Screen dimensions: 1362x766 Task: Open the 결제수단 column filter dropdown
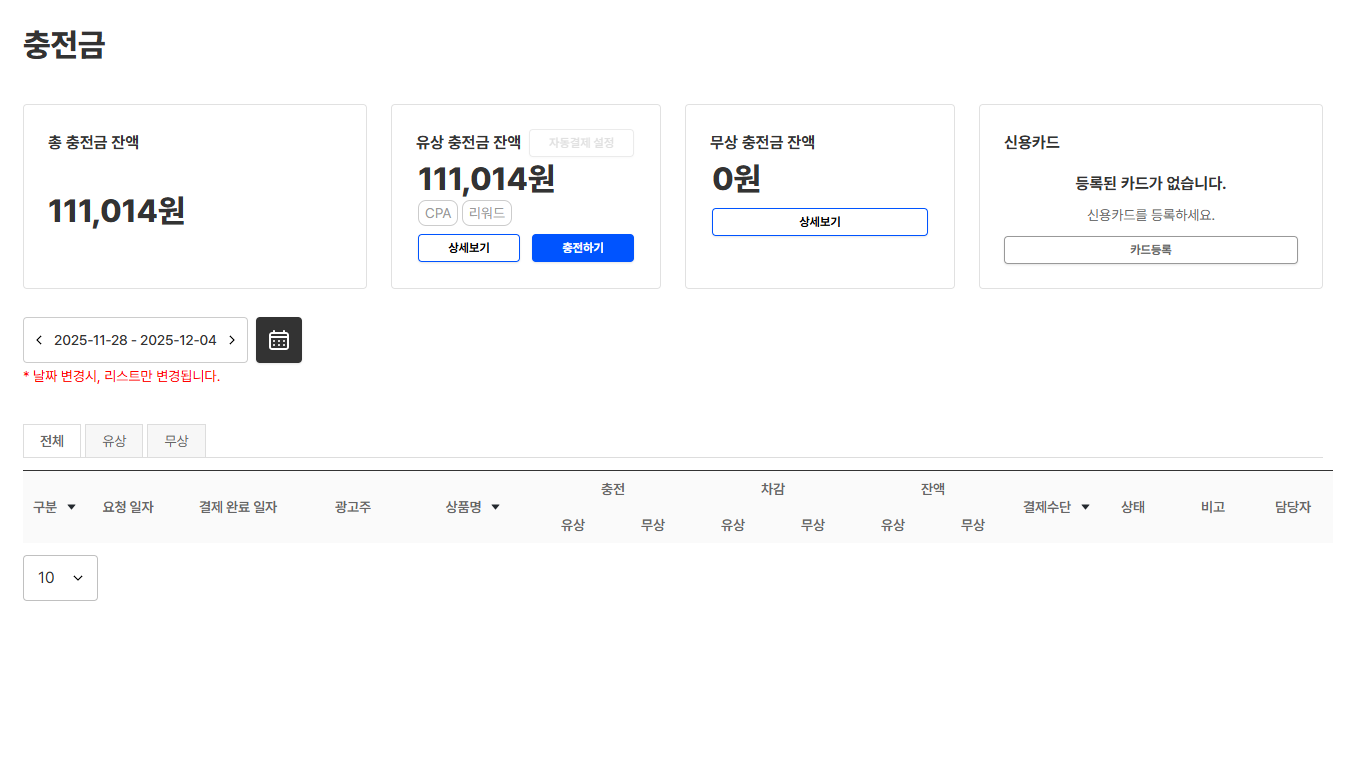[1085, 507]
